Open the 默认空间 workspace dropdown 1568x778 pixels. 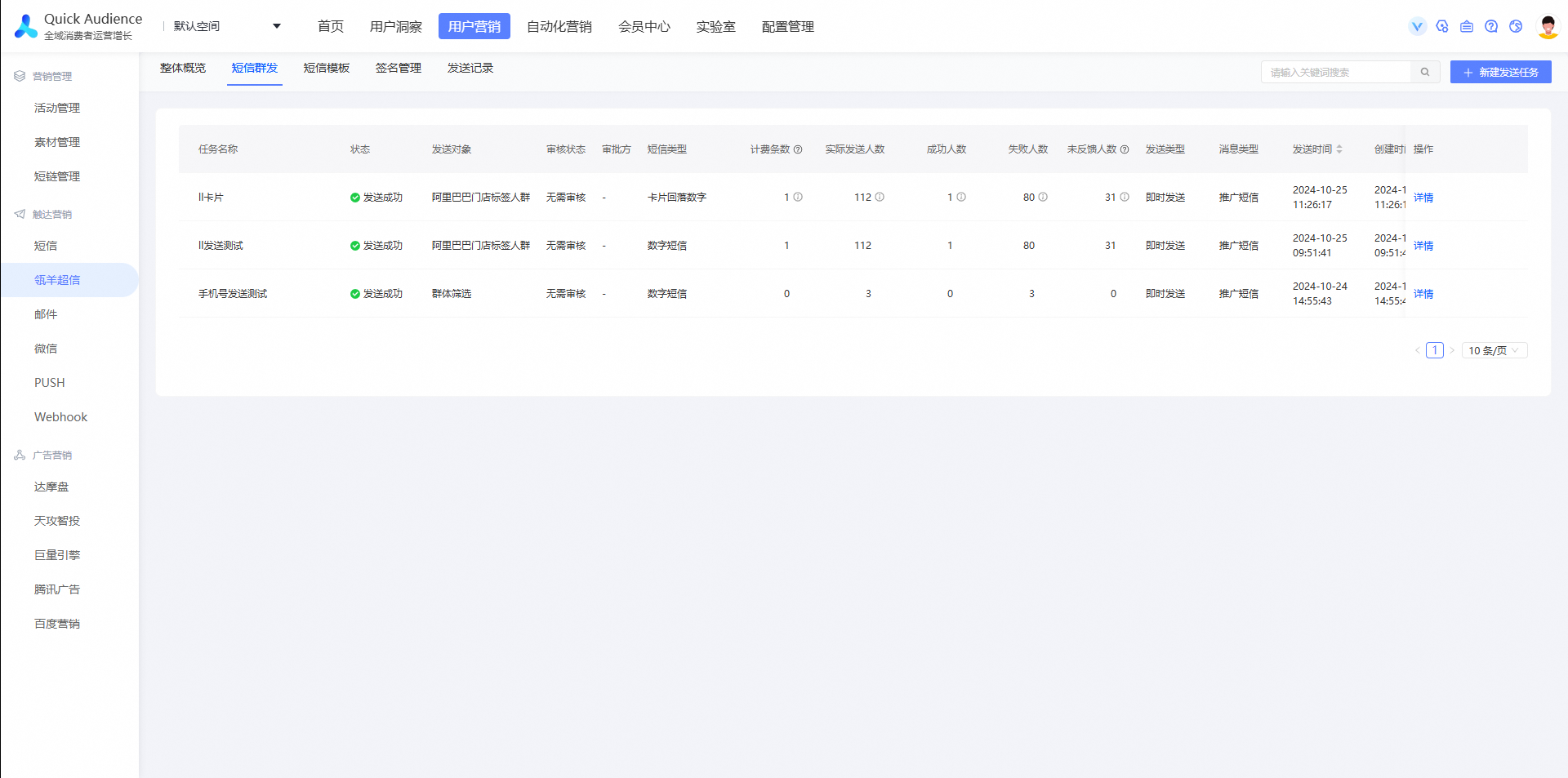pos(227,26)
